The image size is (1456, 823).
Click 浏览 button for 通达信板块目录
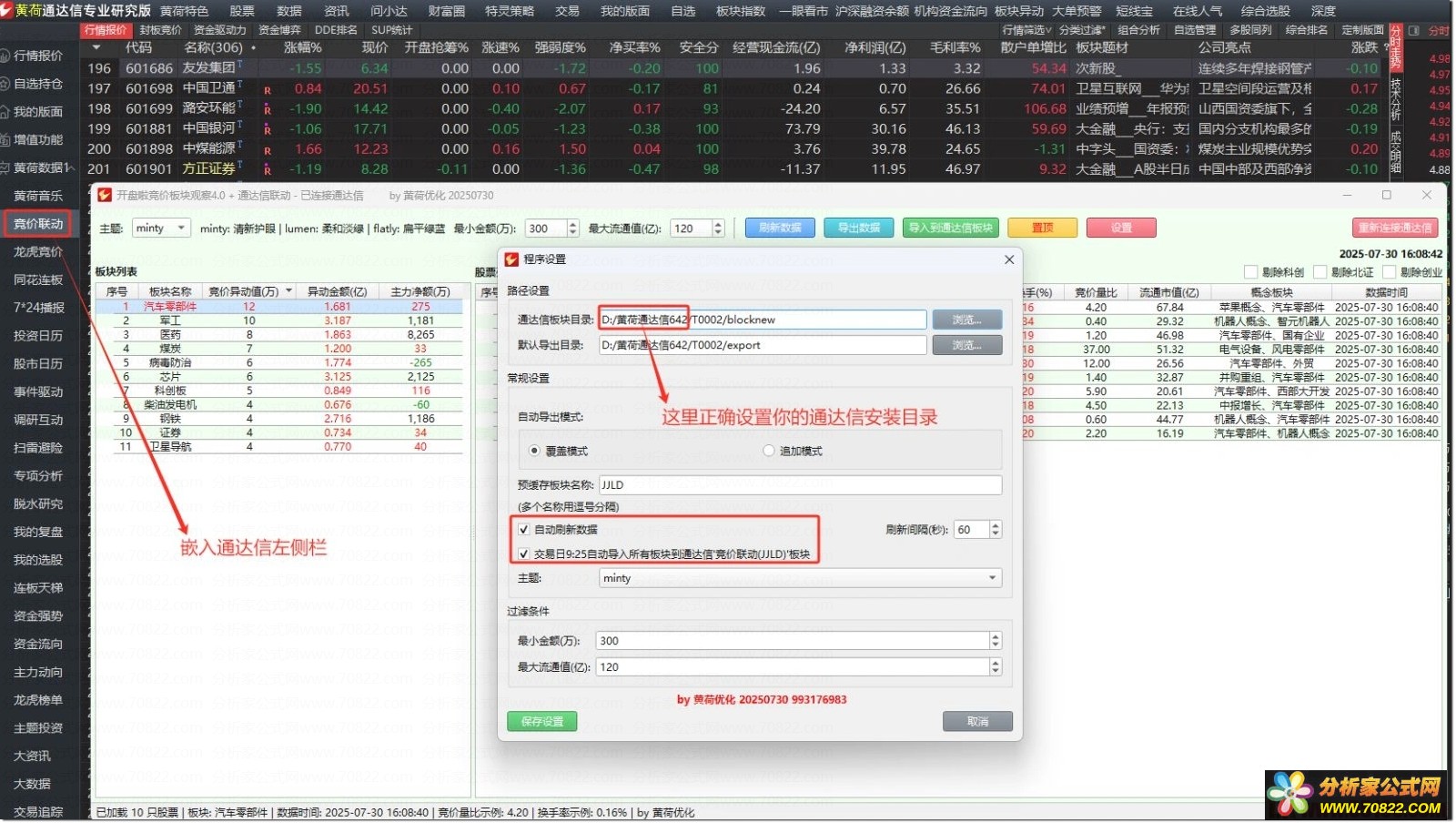[966, 320]
